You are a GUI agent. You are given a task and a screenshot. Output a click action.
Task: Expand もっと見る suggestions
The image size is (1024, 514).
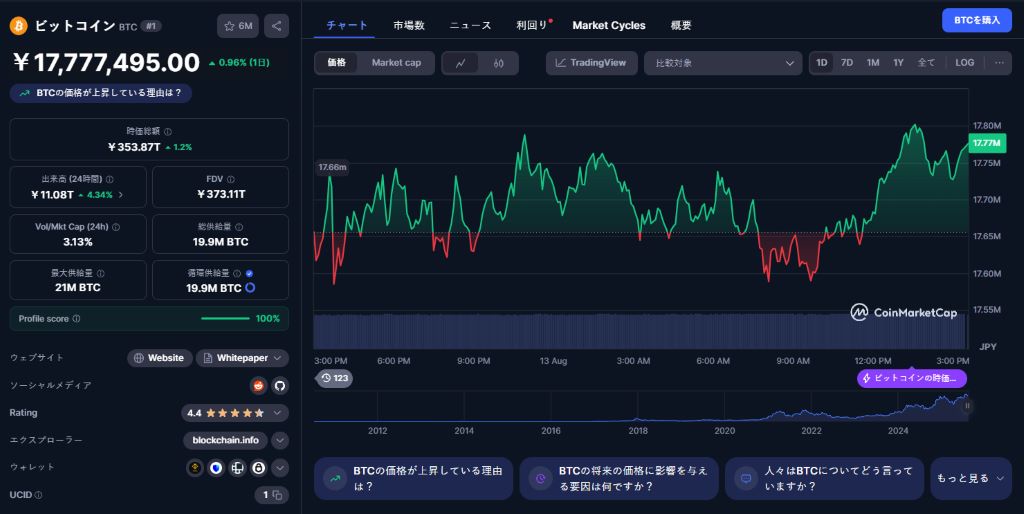970,479
